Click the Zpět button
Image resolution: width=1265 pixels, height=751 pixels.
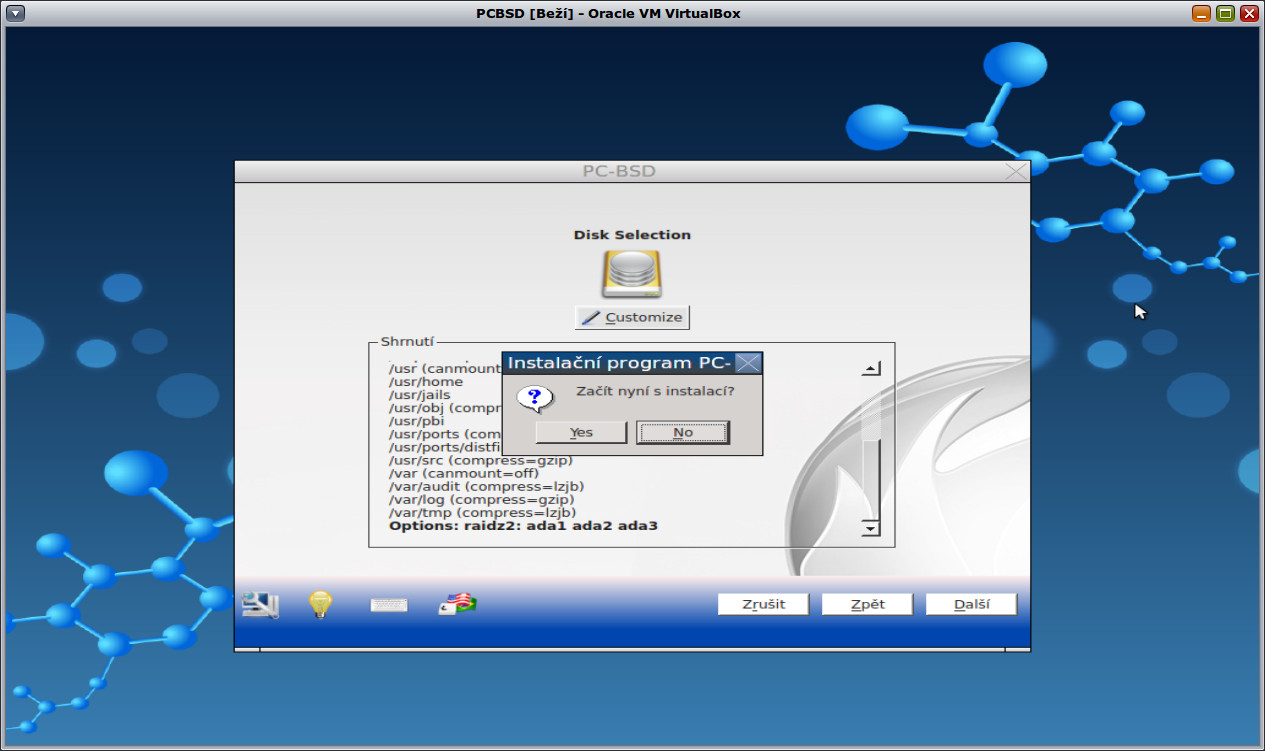(x=866, y=603)
